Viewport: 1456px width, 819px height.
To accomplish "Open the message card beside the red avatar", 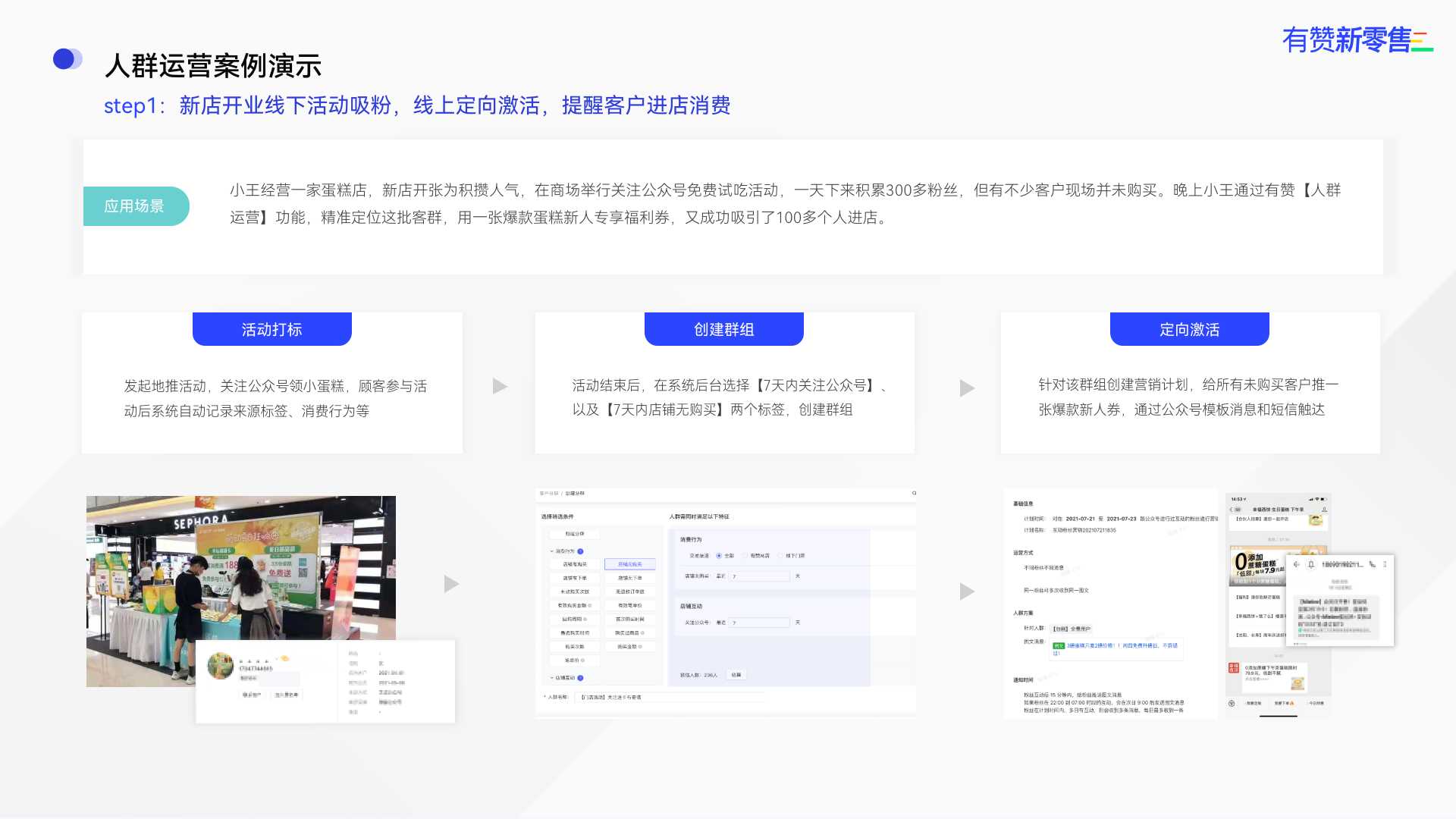I will pyautogui.click(x=1275, y=677).
